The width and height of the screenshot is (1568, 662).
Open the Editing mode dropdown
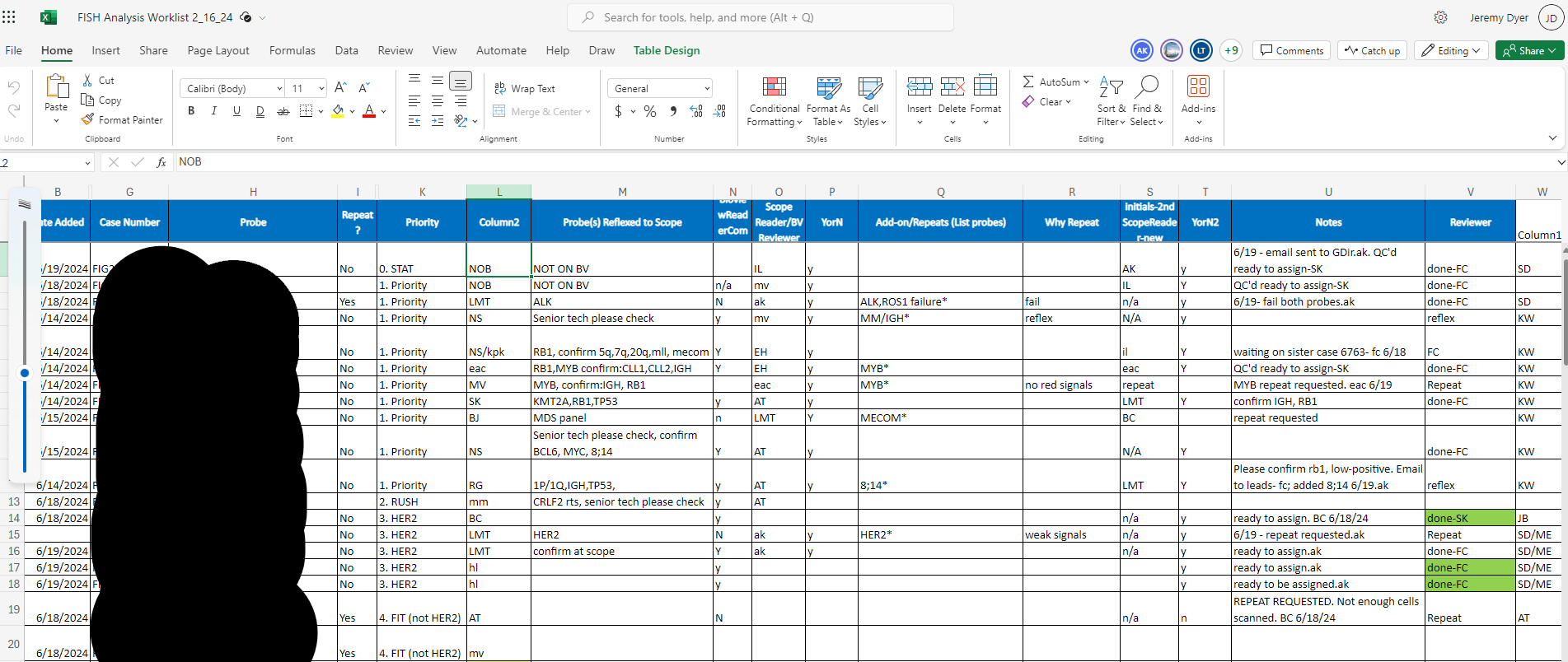coord(1451,50)
